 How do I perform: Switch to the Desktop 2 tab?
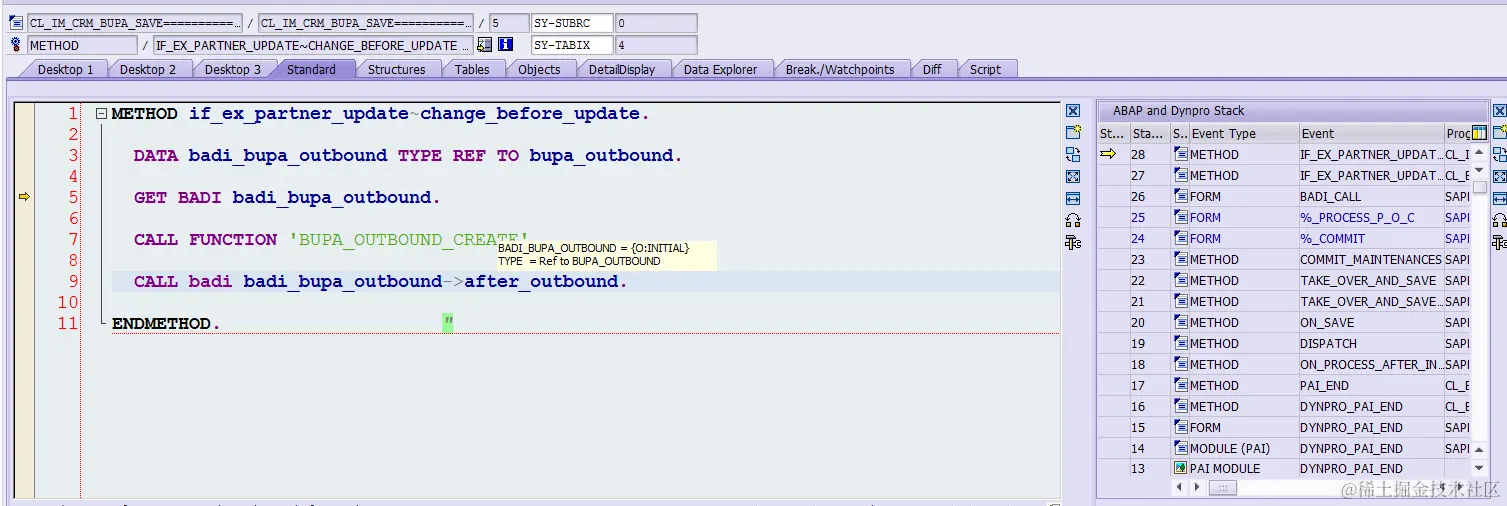point(148,69)
